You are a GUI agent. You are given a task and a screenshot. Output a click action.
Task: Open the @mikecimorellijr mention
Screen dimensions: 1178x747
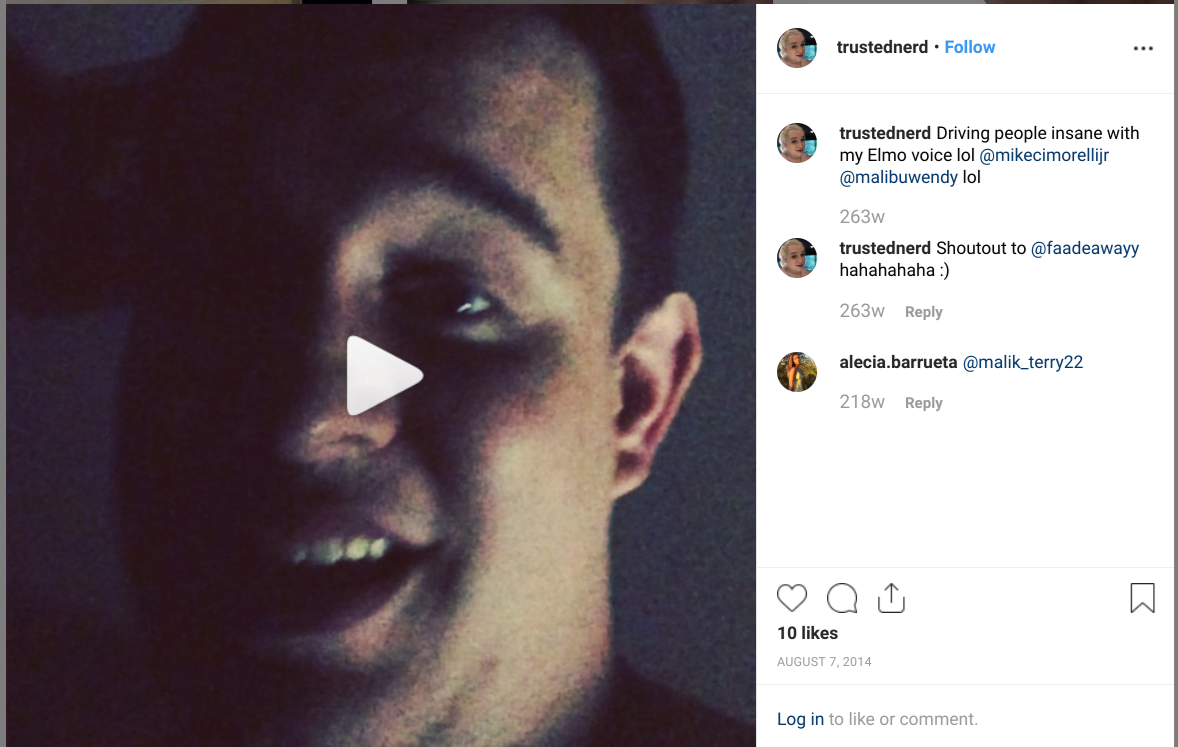pyautogui.click(x=1044, y=156)
